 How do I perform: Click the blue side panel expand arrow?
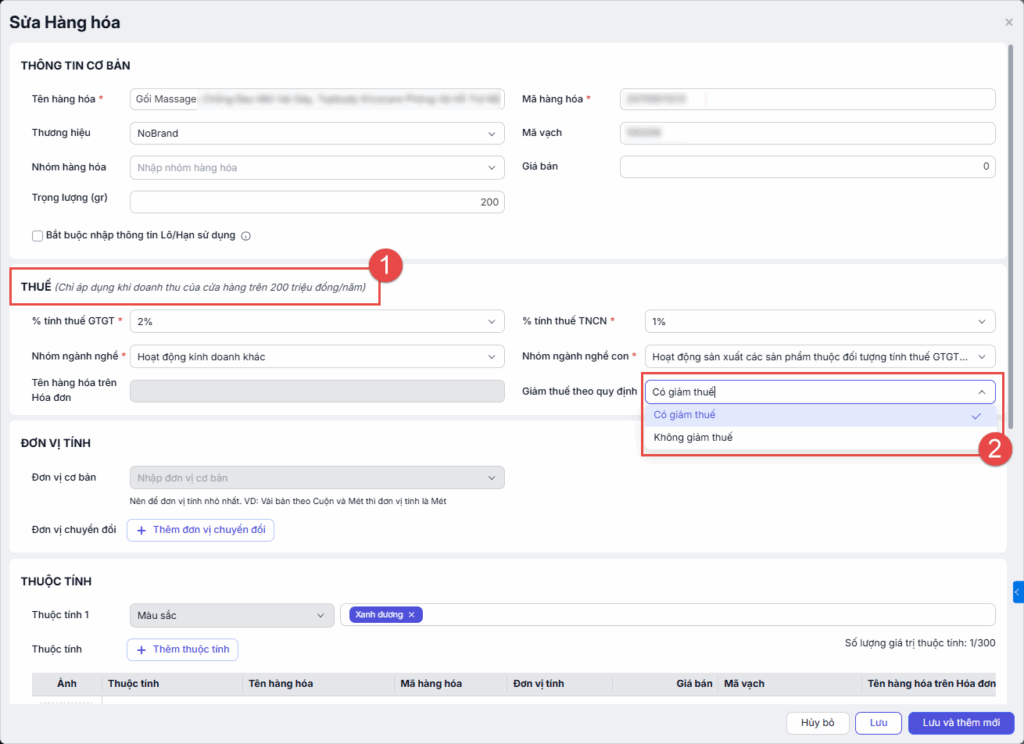point(1017,593)
